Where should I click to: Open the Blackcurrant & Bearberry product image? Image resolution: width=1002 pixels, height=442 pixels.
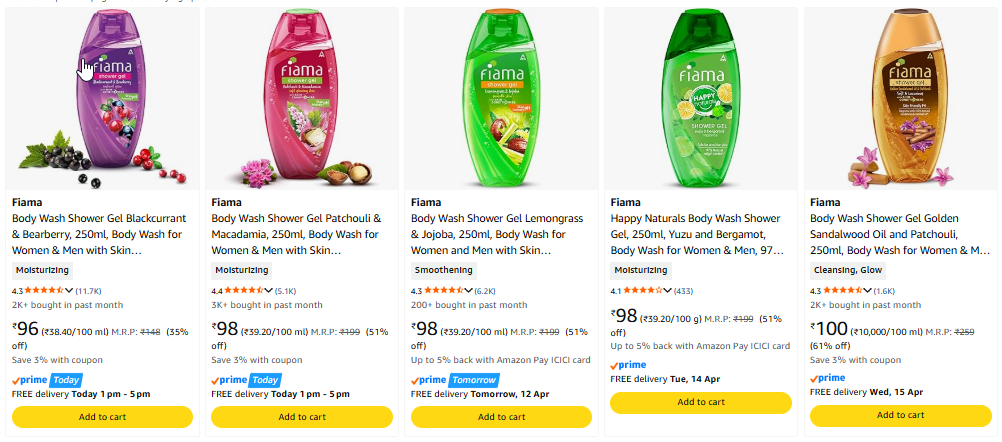[103, 100]
